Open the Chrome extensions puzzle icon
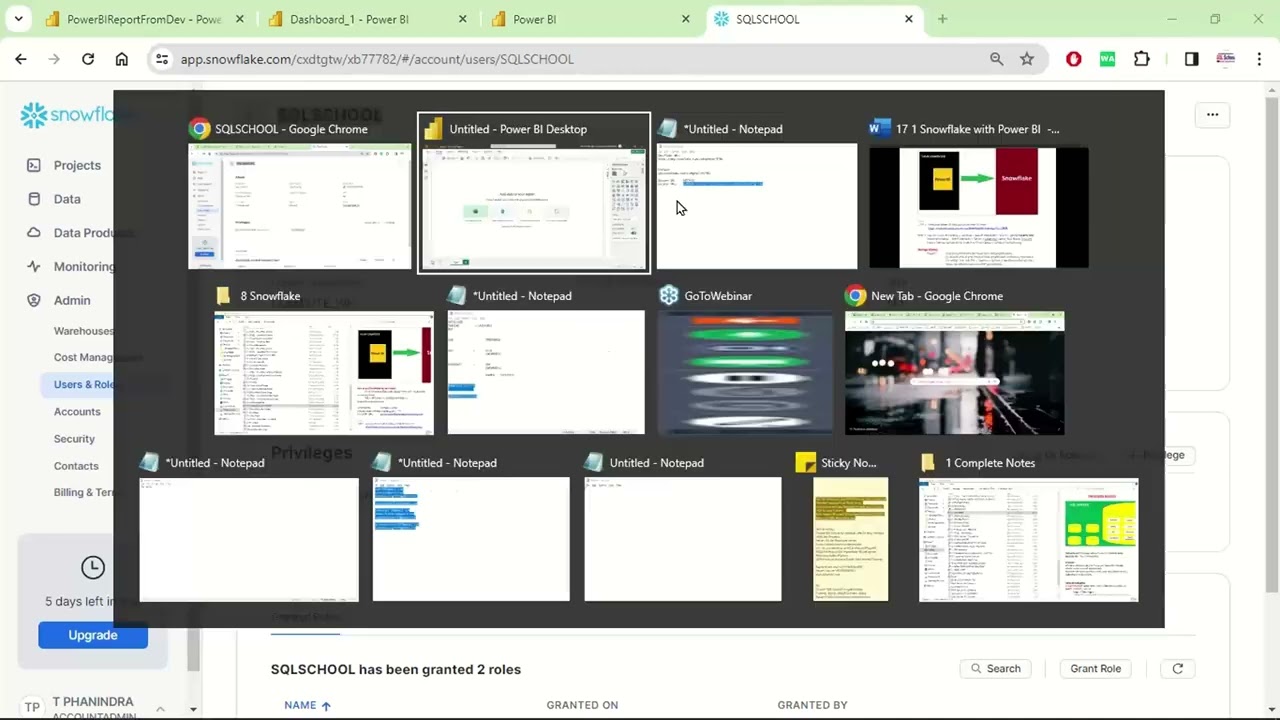The width and height of the screenshot is (1280, 720). point(1142,59)
